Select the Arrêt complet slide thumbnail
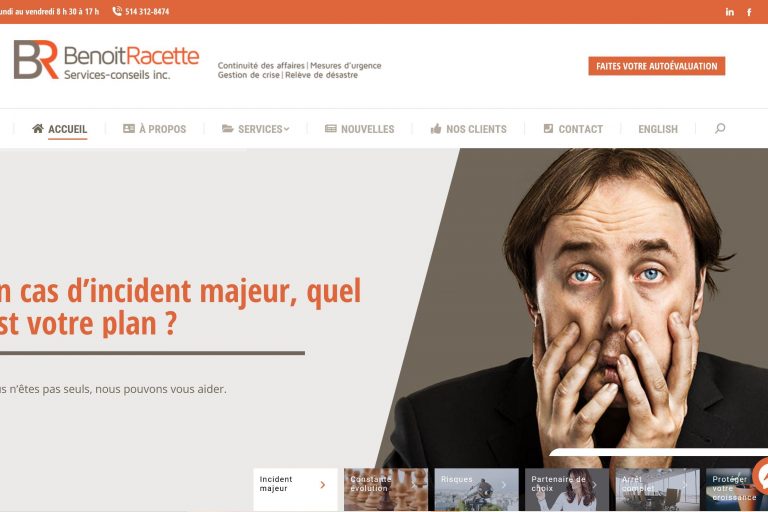The height and width of the screenshot is (512, 768). point(658,489)
